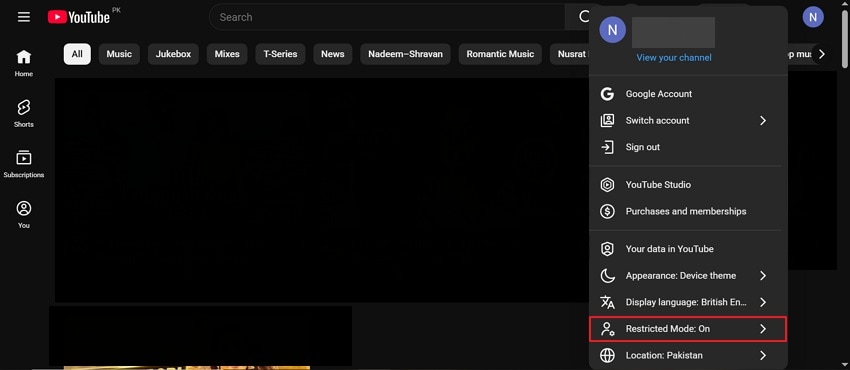Open Purchases and memberships

click(688, 211)
